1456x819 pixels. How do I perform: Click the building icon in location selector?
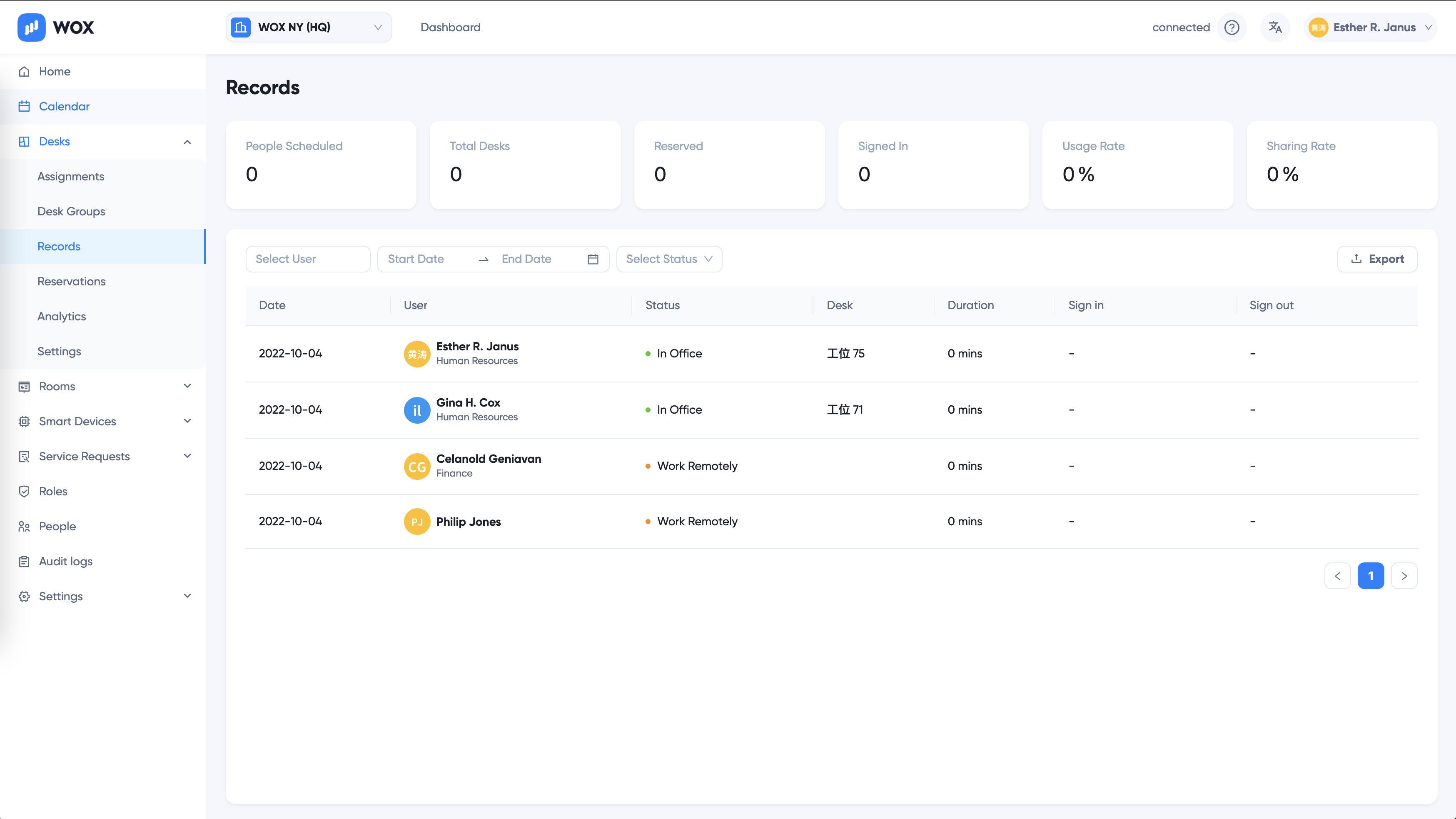[x=241, y=27]
